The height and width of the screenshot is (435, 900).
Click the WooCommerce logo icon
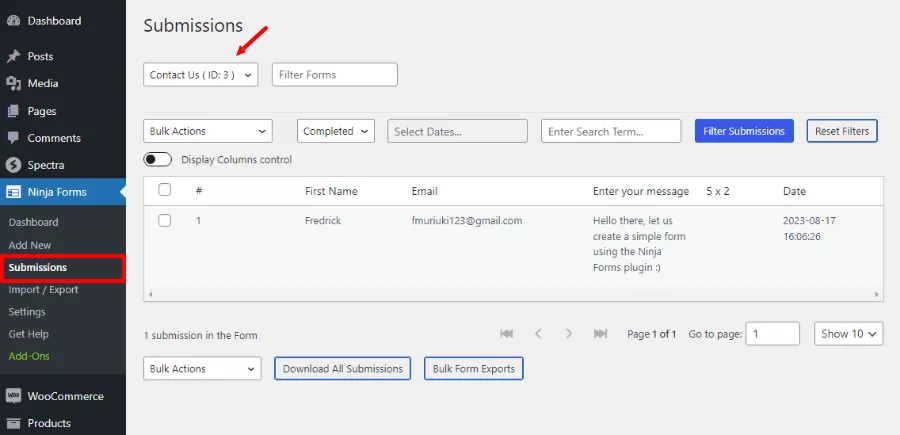point(14,396)
